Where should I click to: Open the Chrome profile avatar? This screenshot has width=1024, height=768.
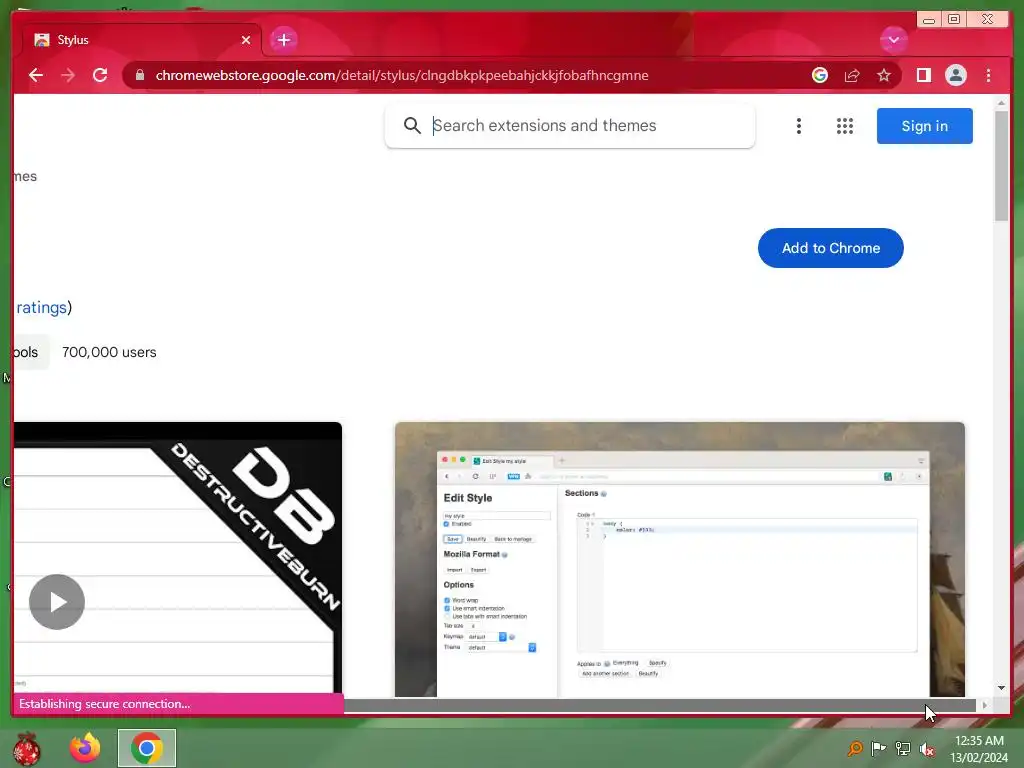955,75
